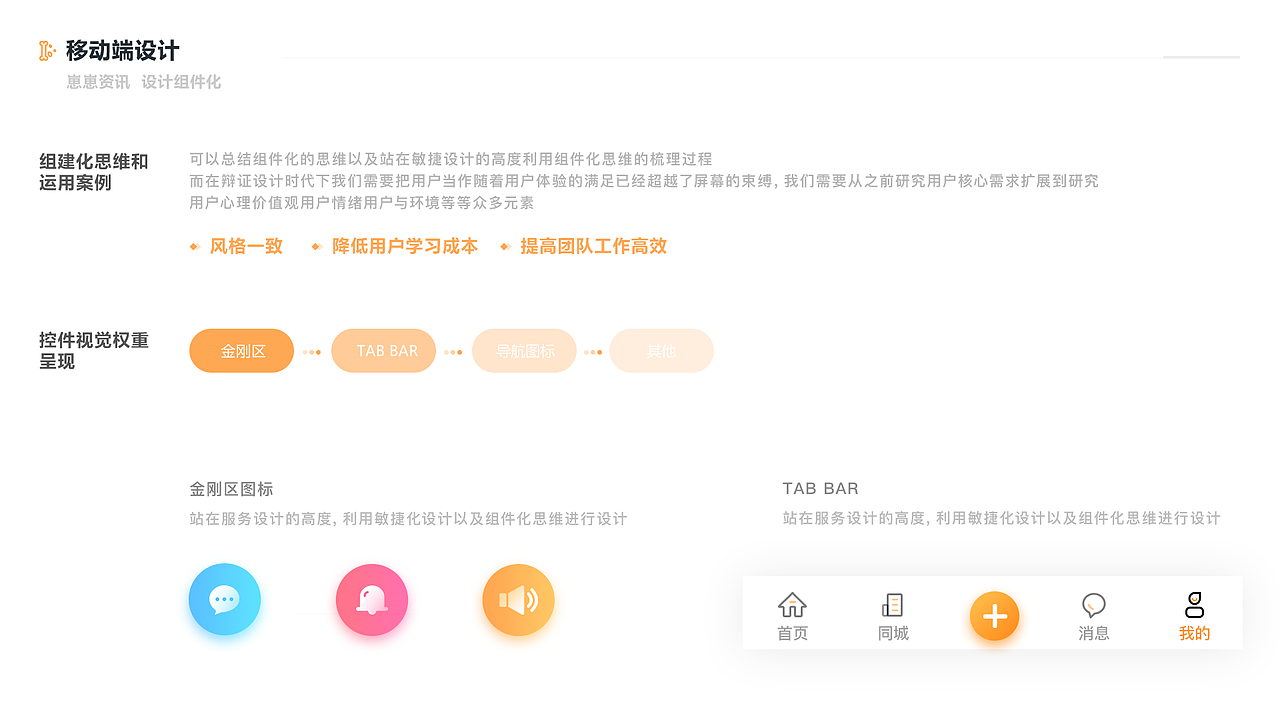
Task: Tap the orange plus button in tab bar
Action: pyautogui.click(x=994, y=615)
